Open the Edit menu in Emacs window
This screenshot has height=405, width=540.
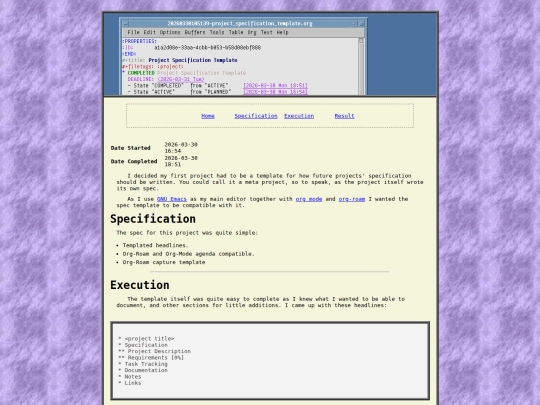tap(149, 32)
